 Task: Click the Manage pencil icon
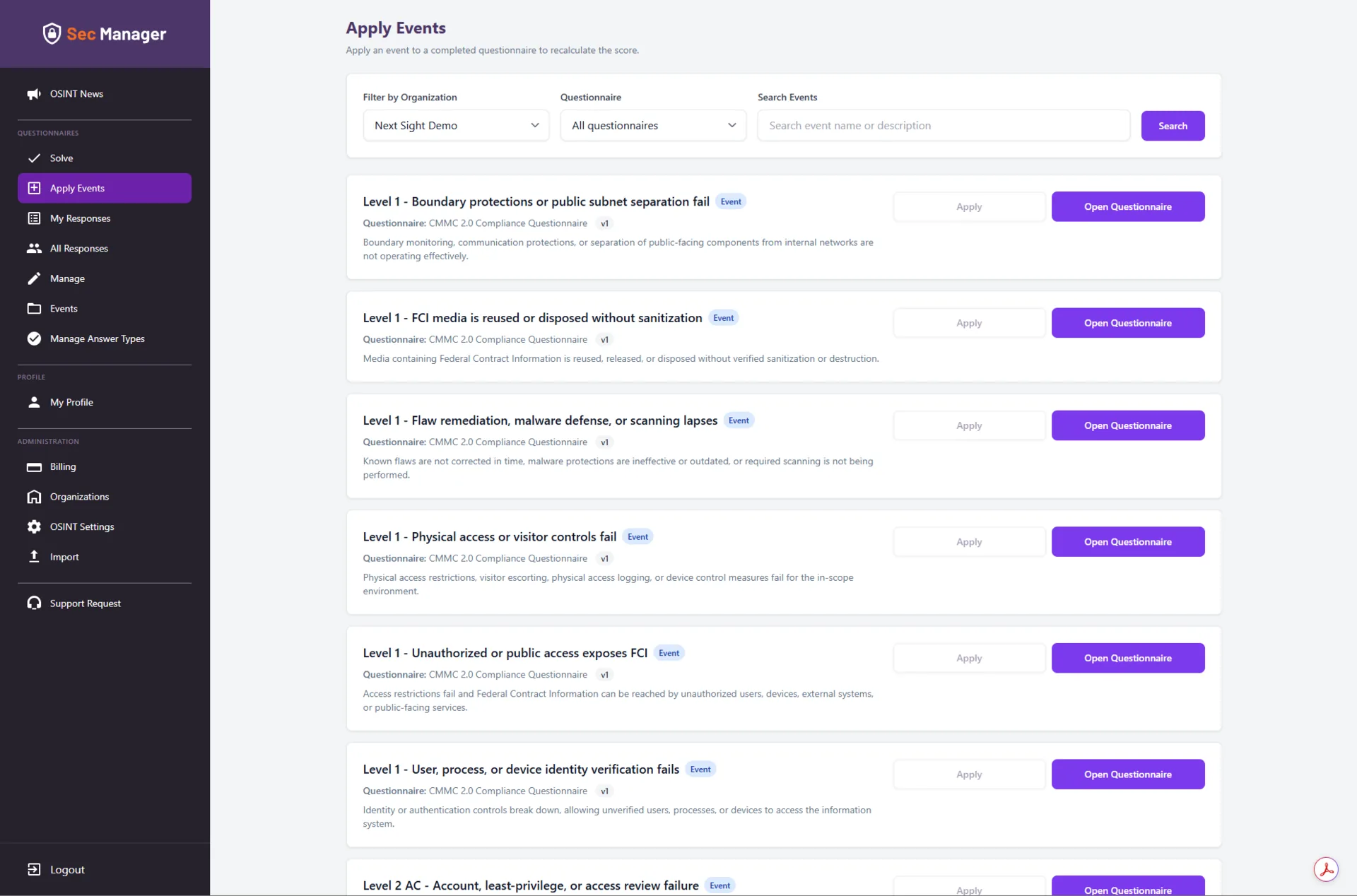(34, 278)
